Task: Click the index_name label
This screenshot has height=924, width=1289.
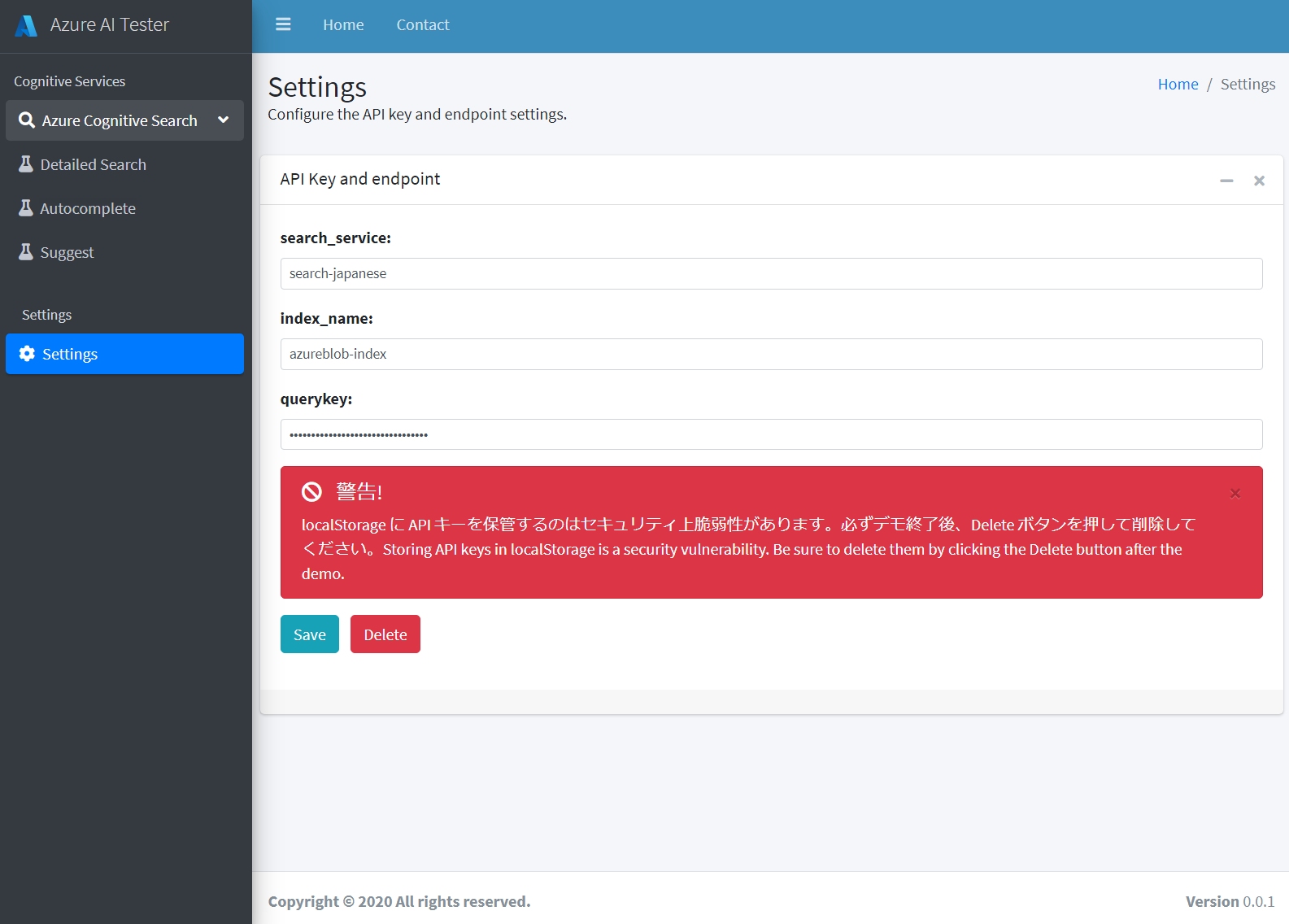Action: point(327,318)
